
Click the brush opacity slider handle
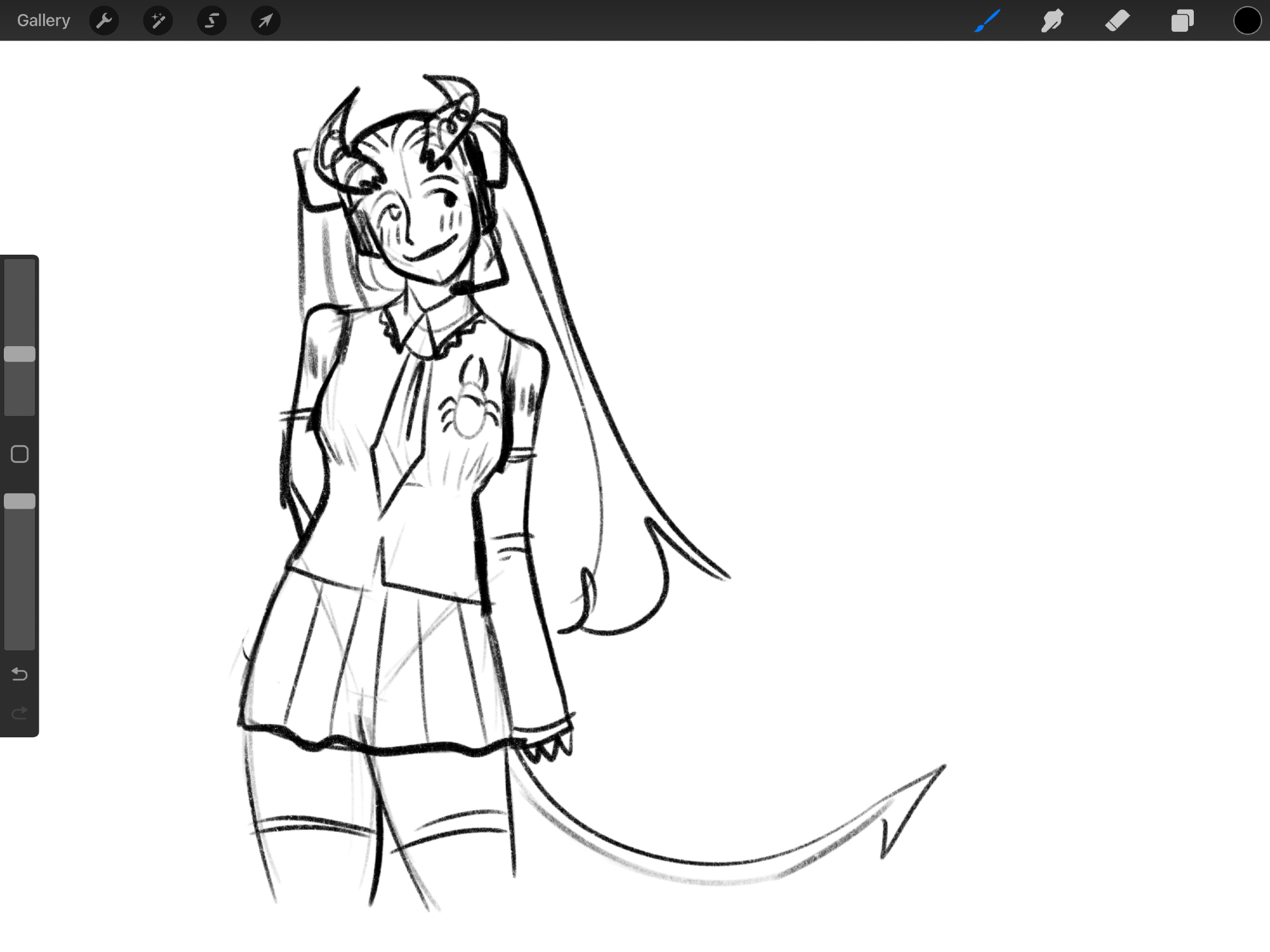pyautogui.click(x=20, y=502)
